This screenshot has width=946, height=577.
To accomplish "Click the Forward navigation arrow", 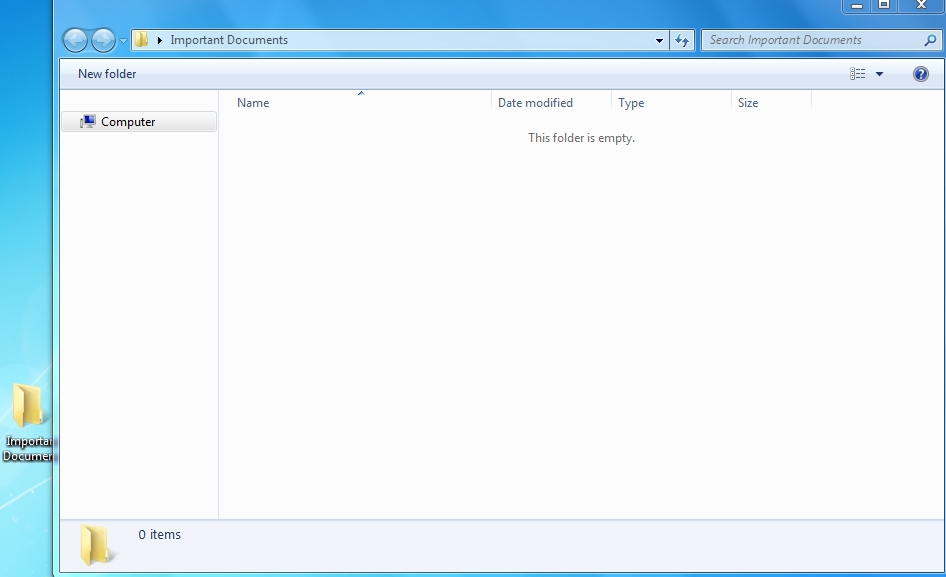I will [103, 40].
